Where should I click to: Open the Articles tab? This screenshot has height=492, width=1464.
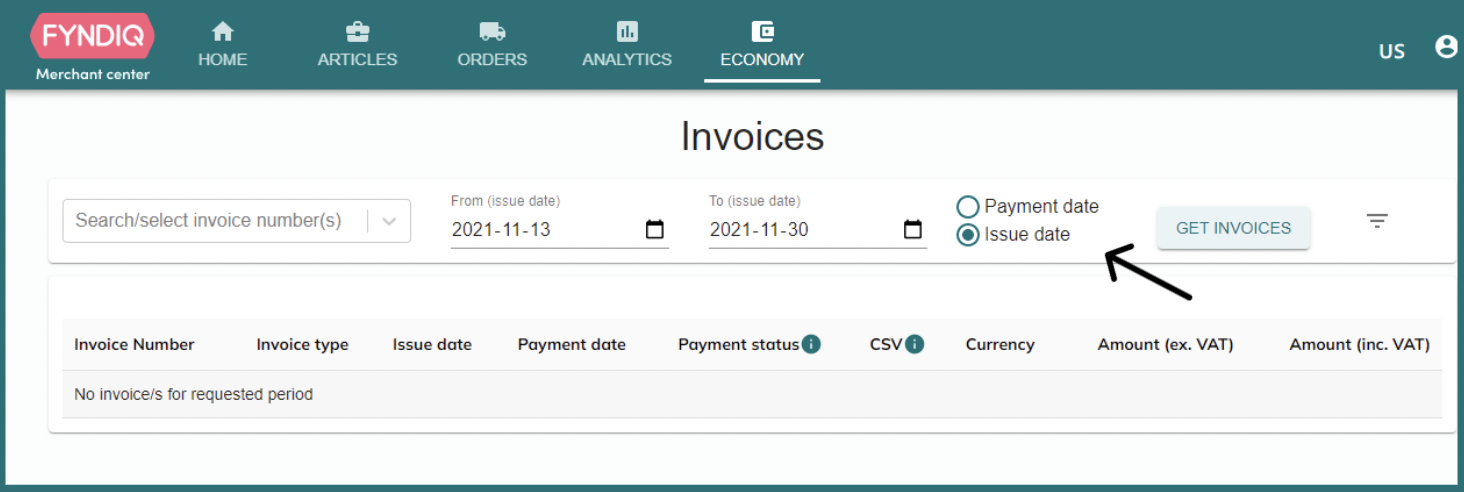pyautogui.click(x=357, y=45)
